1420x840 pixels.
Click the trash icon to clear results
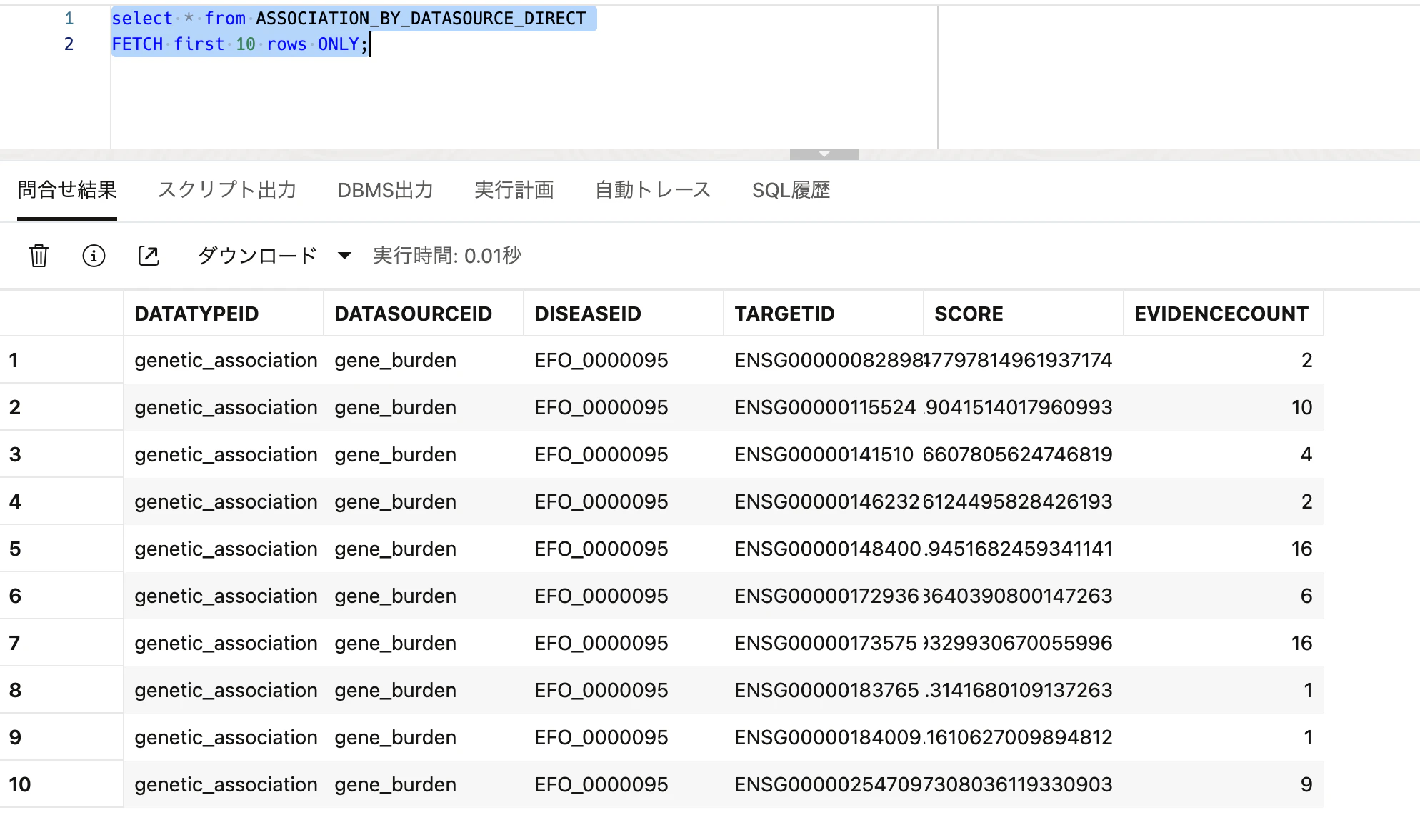pyautogui.click(x=39, y=256)
